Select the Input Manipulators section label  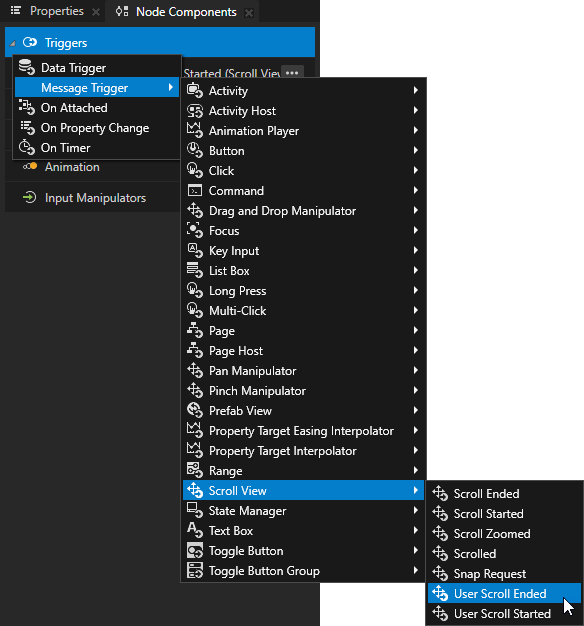(95, 198)
